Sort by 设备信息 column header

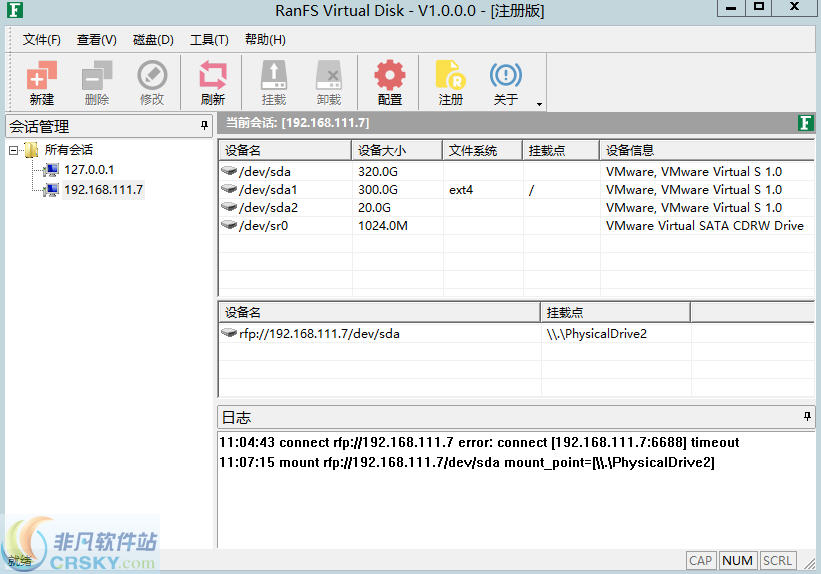(707, 150)
